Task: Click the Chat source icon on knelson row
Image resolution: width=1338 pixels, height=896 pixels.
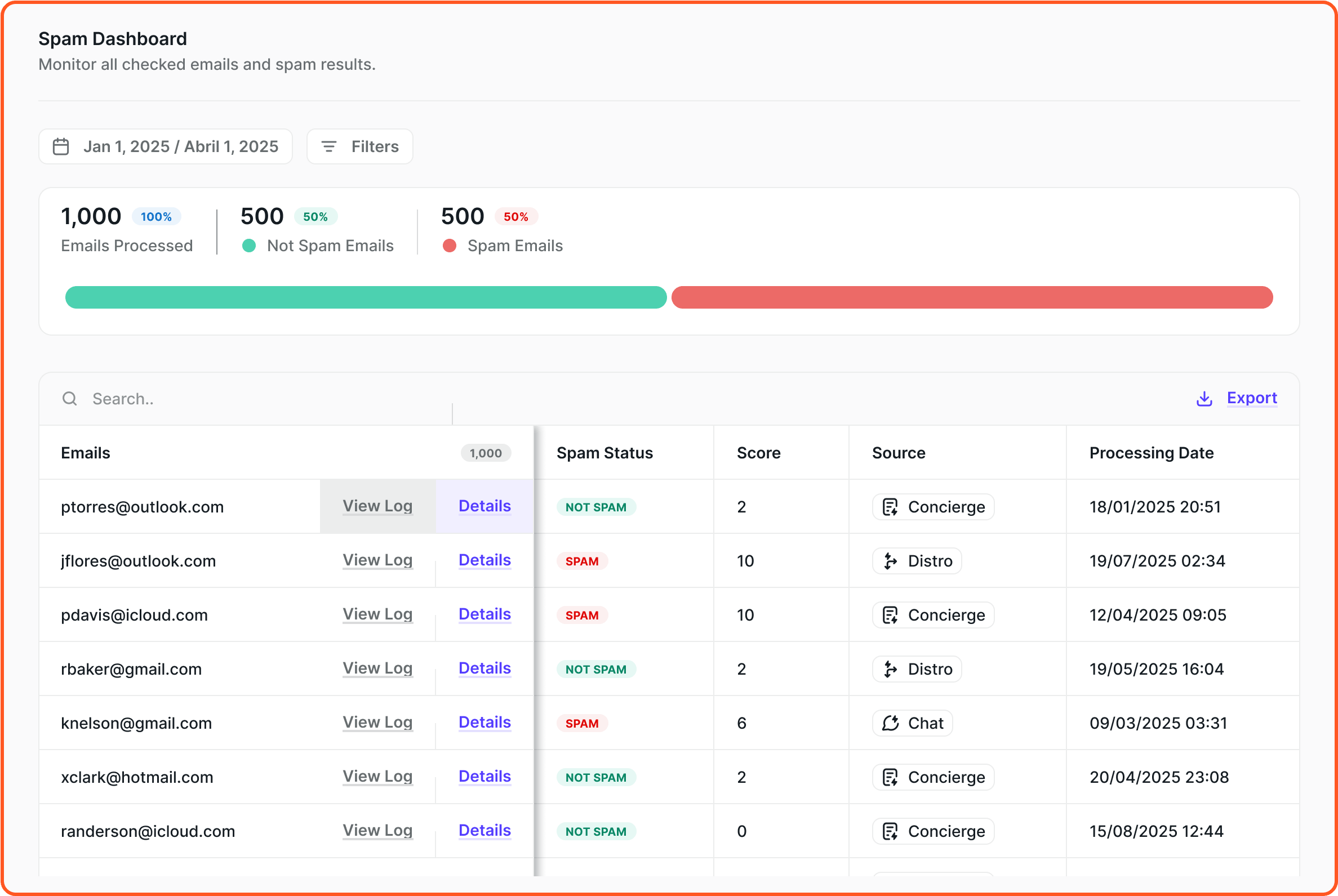Action: click(890, 723)
